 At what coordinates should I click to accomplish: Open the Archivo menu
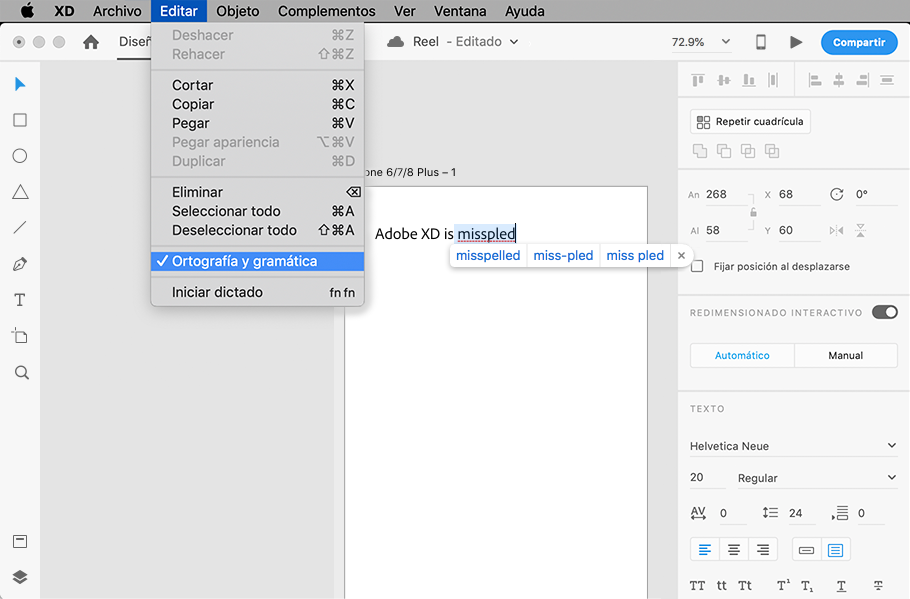point(117,11)
